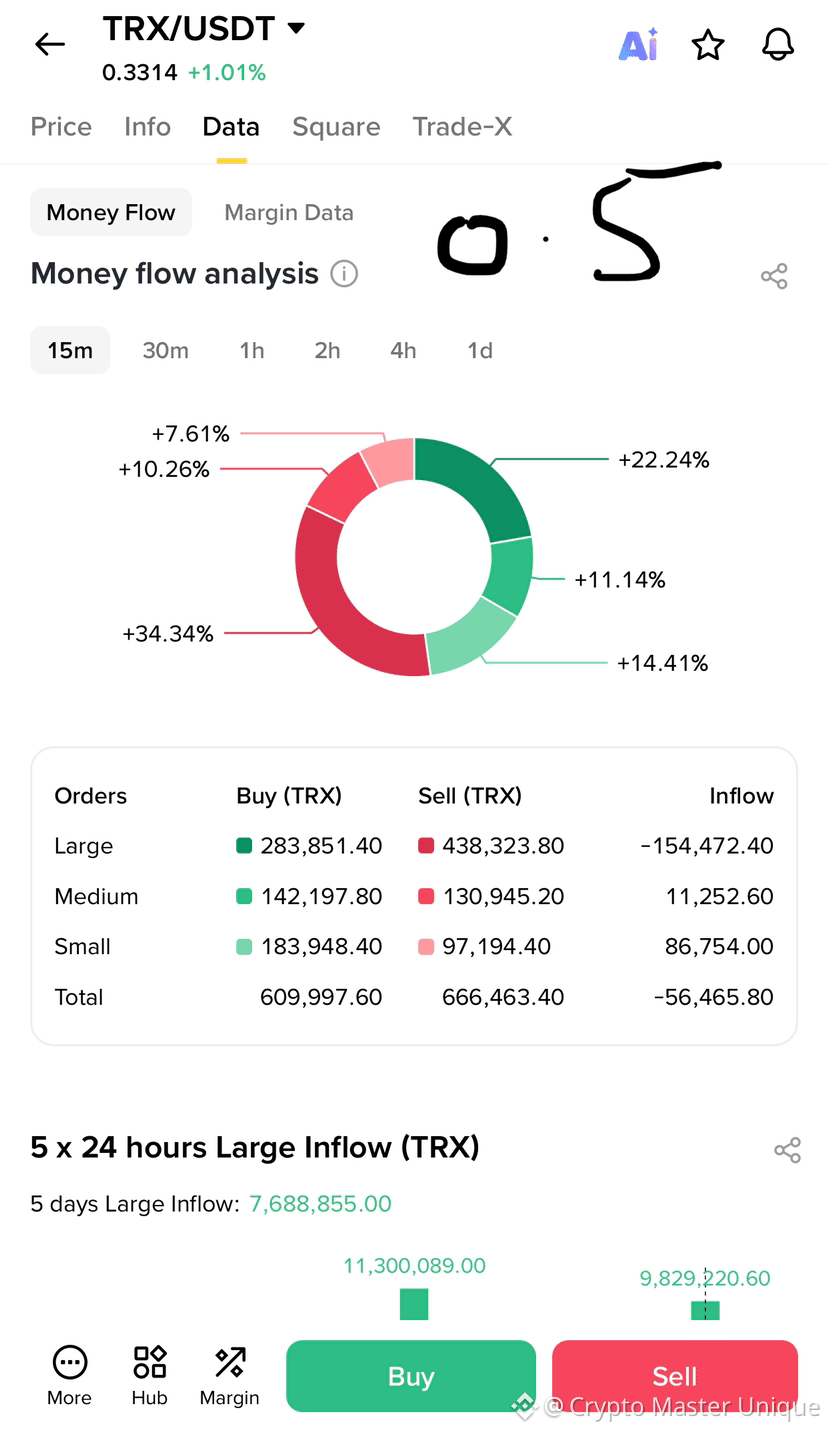This screenshot has width=828, height=1432.
Task: Select the 15m timeframe
Action: tap(70, 350)
